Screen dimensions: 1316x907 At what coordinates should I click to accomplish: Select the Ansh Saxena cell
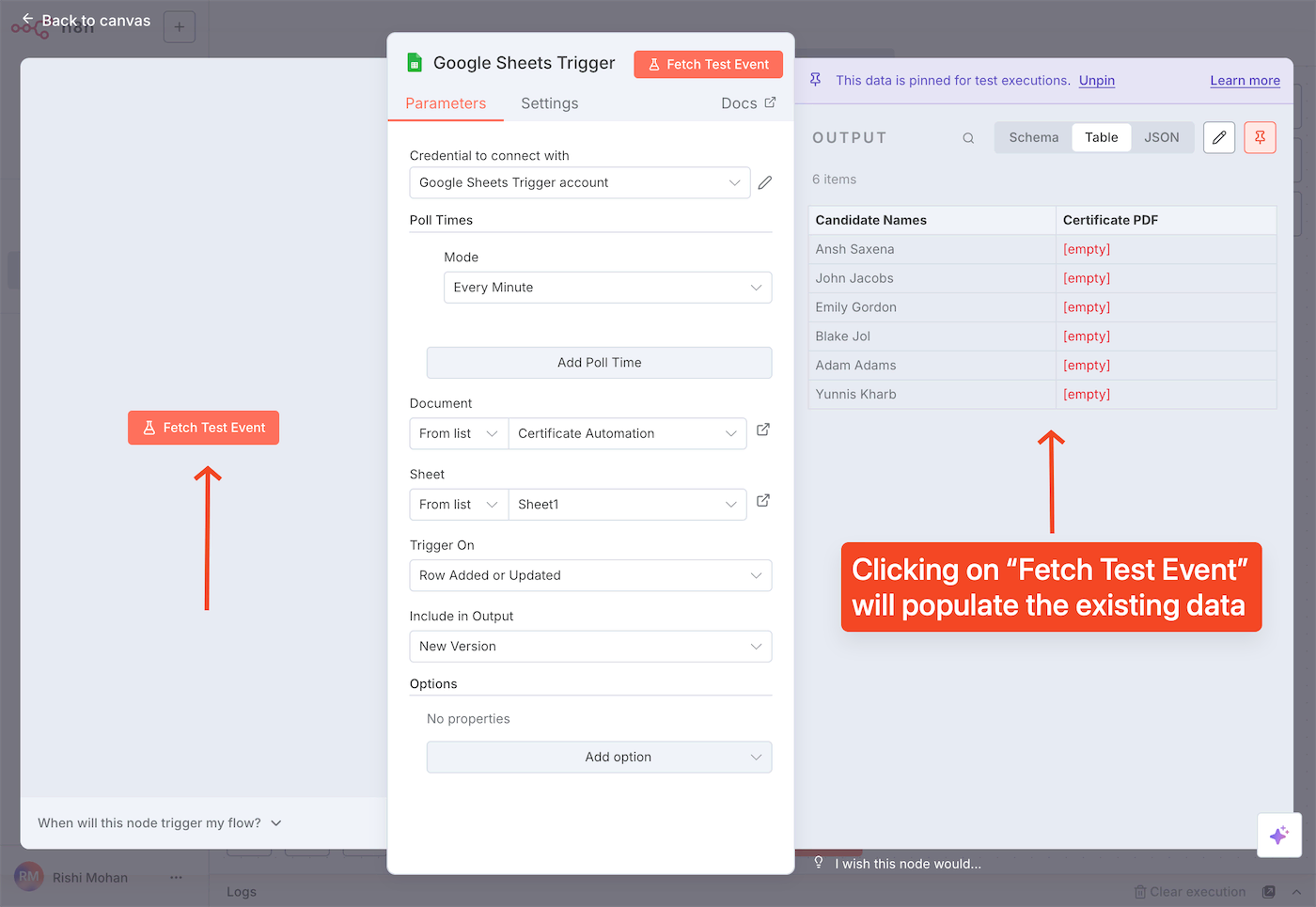932,249
